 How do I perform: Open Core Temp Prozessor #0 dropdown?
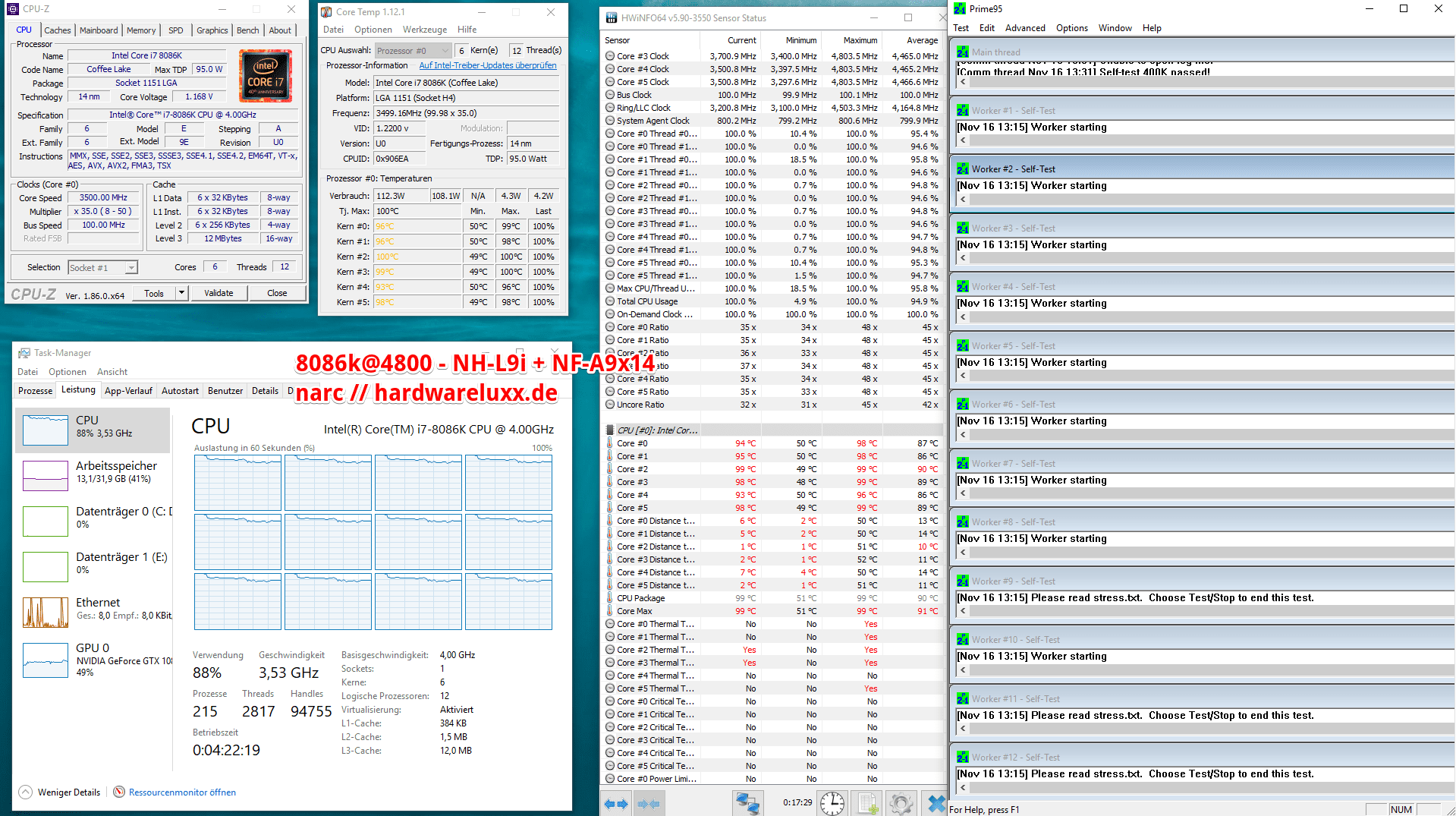(414, 51)
